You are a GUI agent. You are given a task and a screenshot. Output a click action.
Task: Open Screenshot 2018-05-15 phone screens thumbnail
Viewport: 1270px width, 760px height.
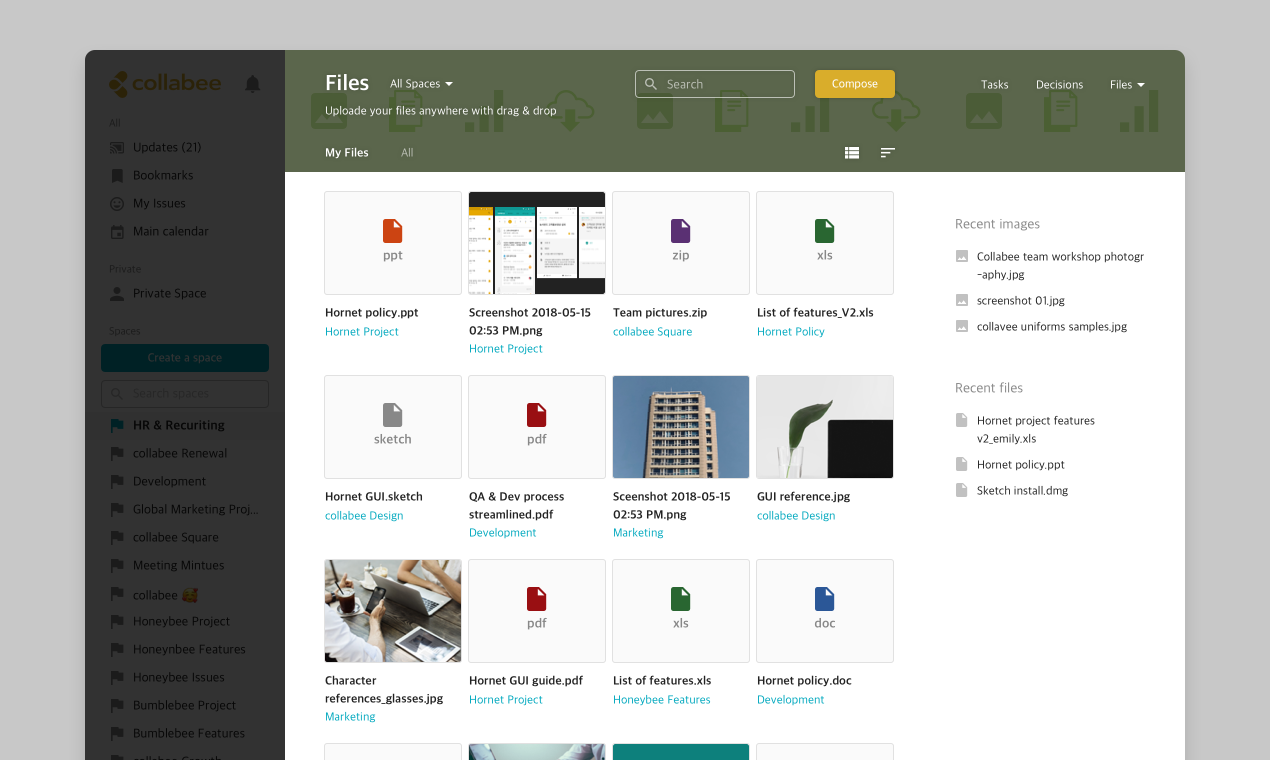[537, 243]
